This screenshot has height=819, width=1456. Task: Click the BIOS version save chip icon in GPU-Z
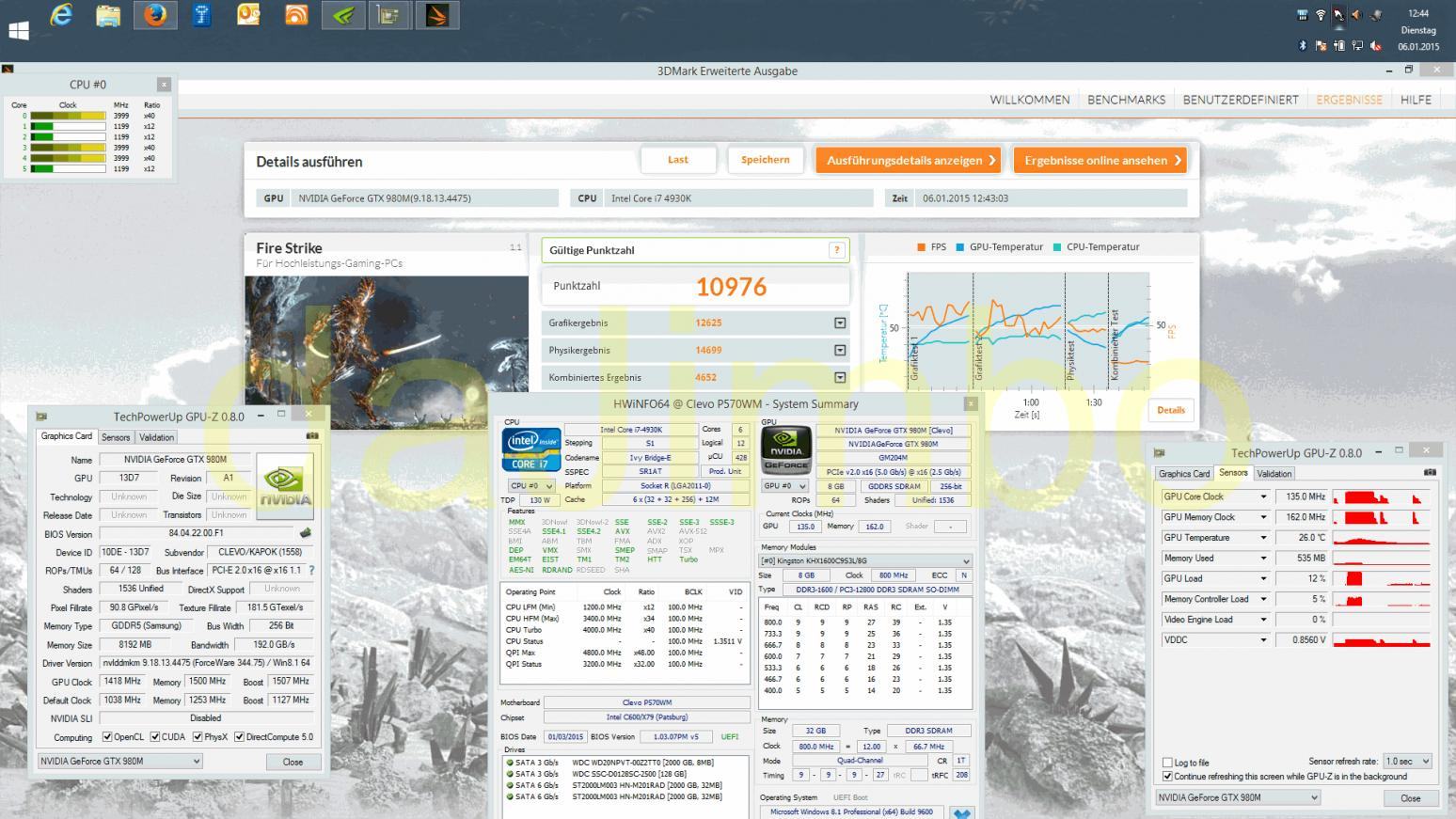(x=305, y=533)
